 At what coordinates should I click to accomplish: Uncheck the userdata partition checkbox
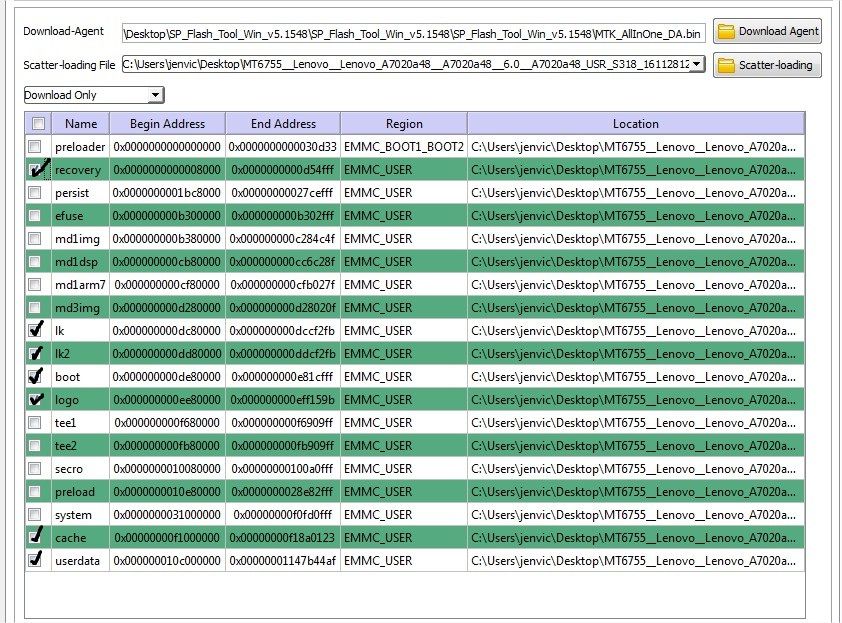click(36, 561)
